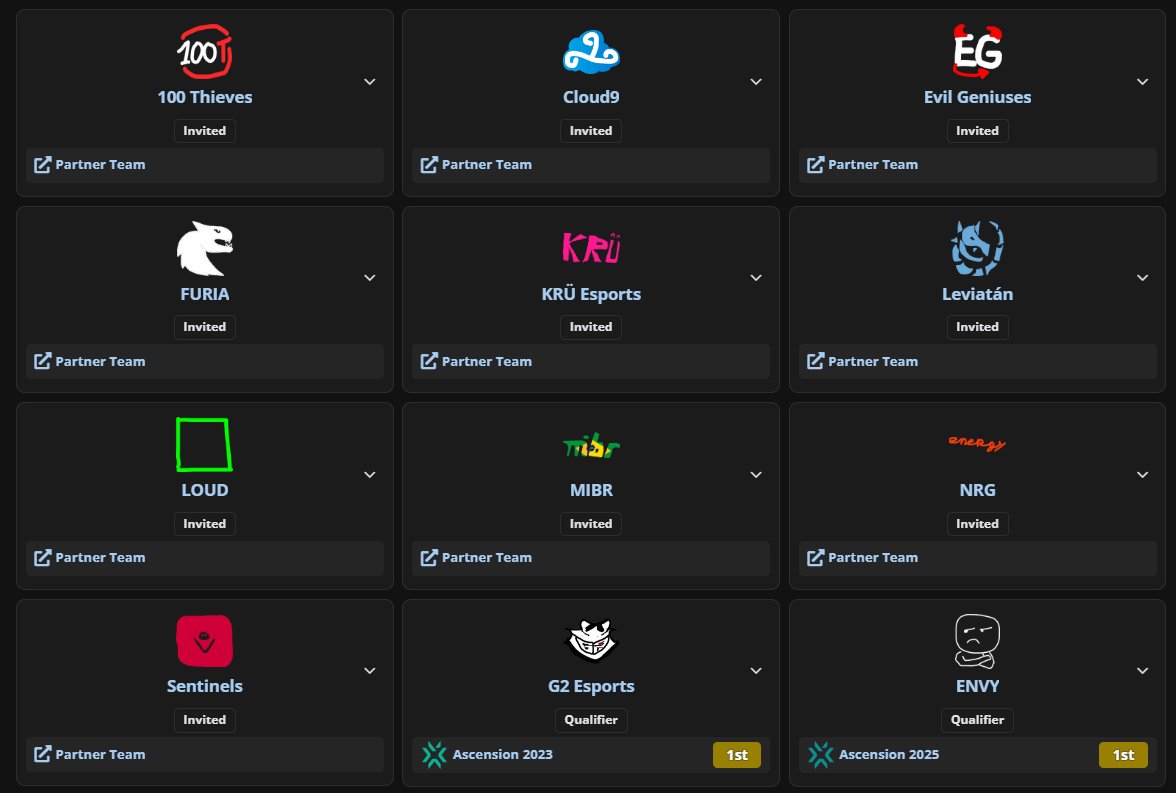Open the Ascension 2023 tournament link
Viewport: 1176px width, 793px height.
[502, 754]
